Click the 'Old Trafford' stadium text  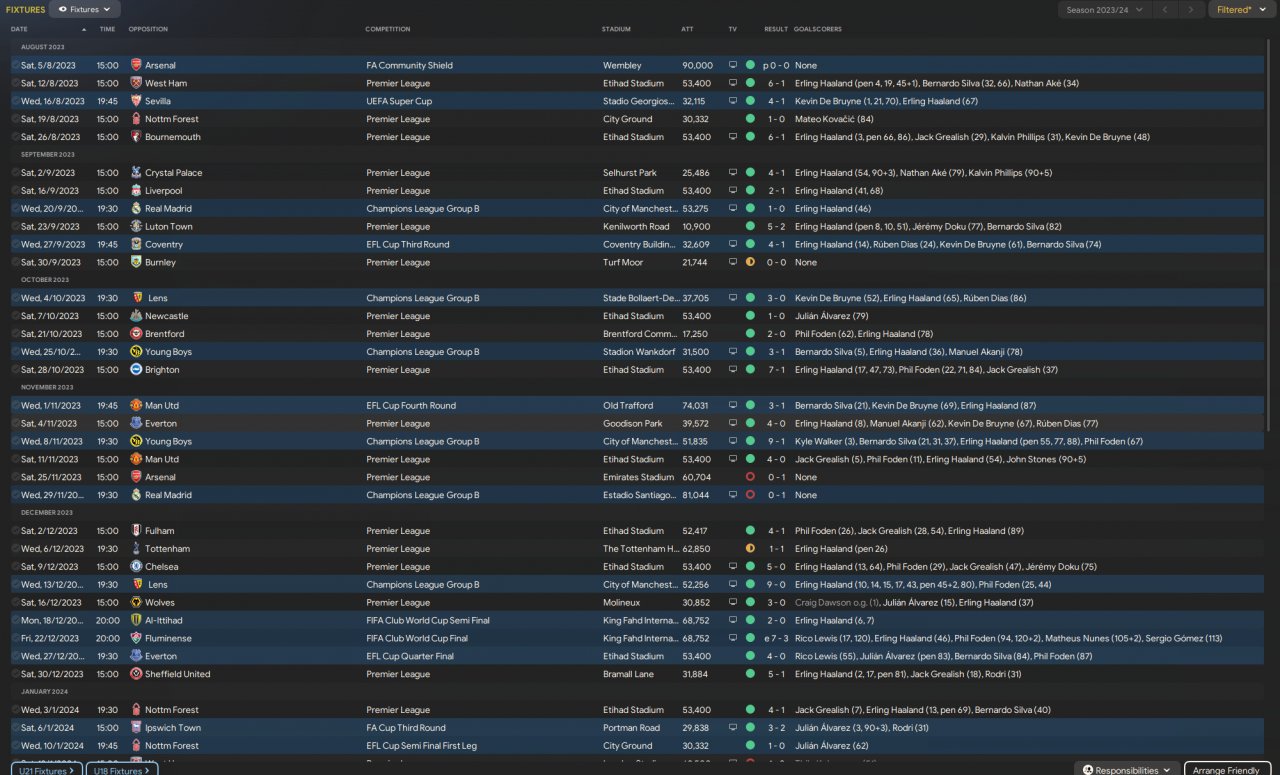click(x=628, y=406)
